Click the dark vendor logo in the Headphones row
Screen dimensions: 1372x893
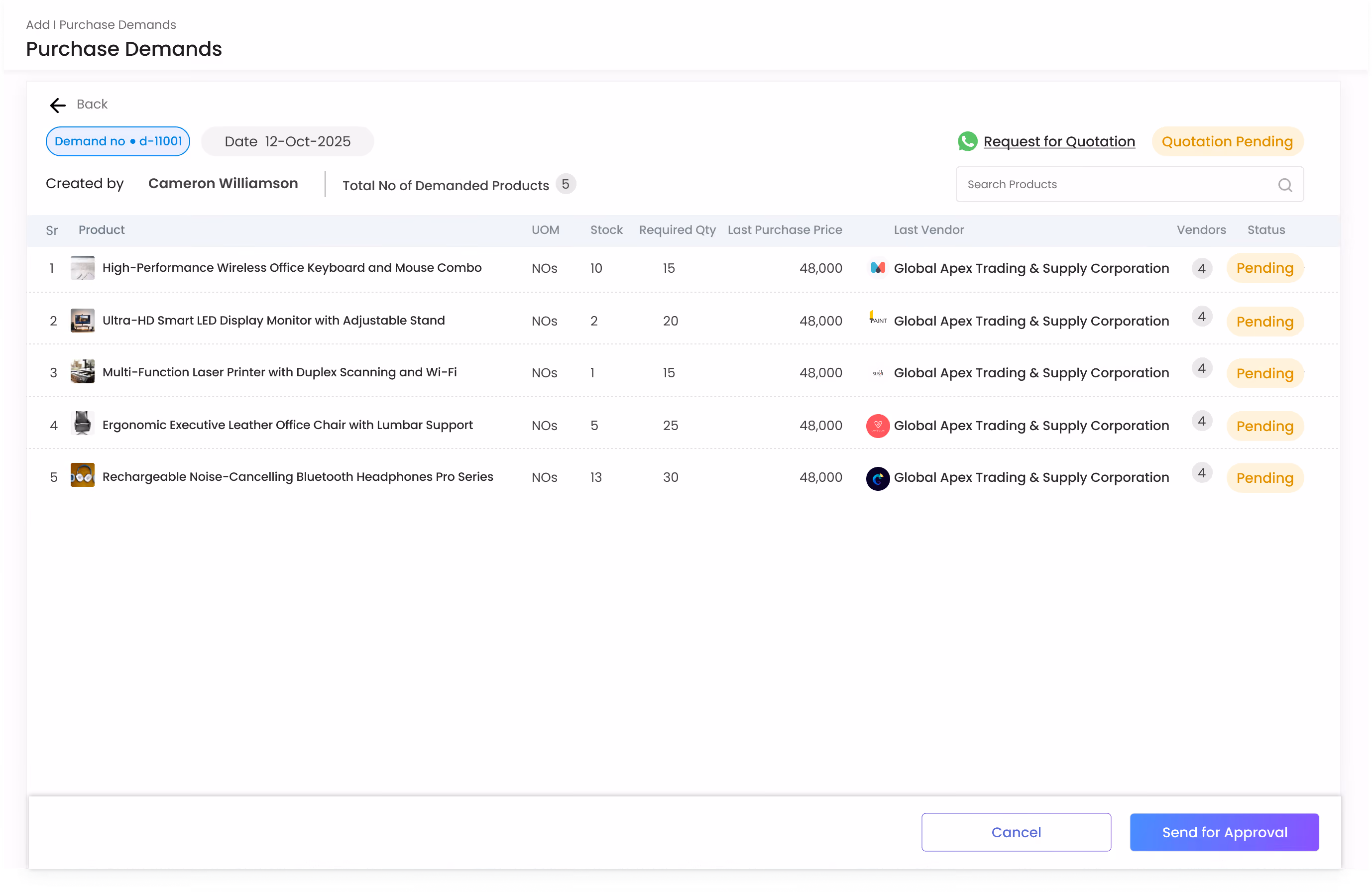tap(877, 478)
